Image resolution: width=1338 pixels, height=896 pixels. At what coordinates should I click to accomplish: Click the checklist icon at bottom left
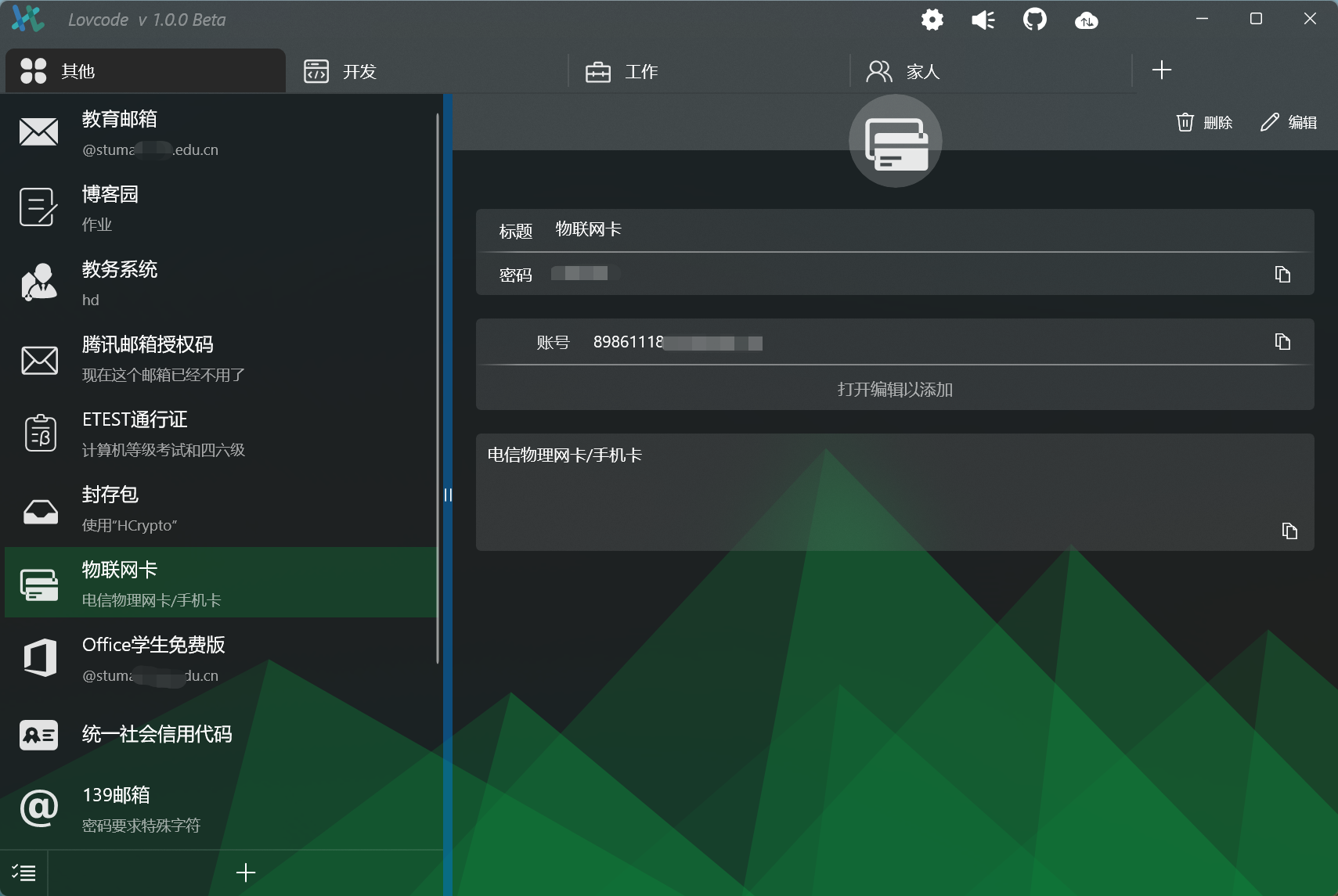click(23, 873)
